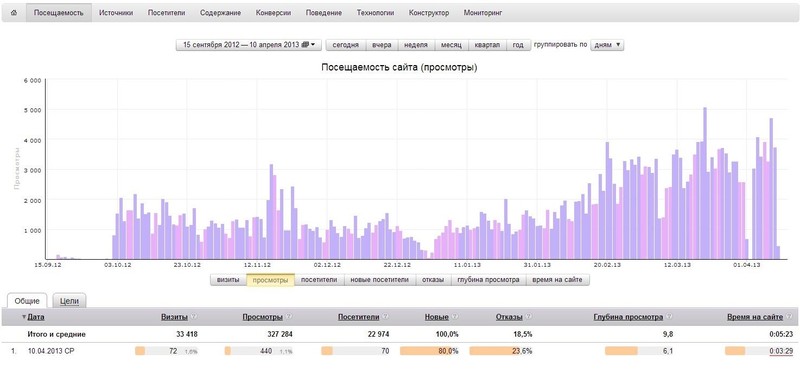The image size is (800, 373).
Task: Open help icon next to Визиты column
Action: [193, 317]
